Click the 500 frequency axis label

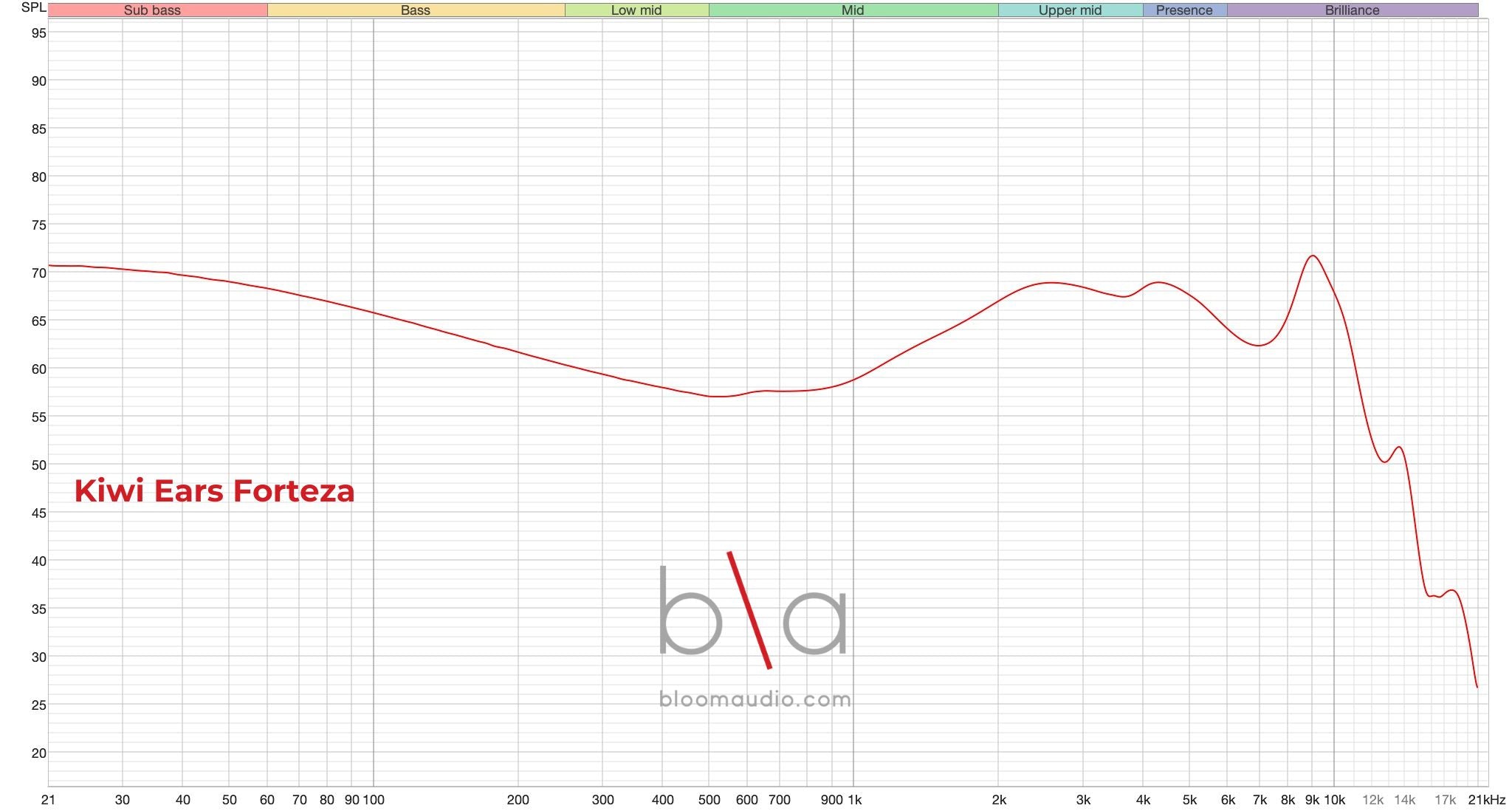click(x=709, y=800)
